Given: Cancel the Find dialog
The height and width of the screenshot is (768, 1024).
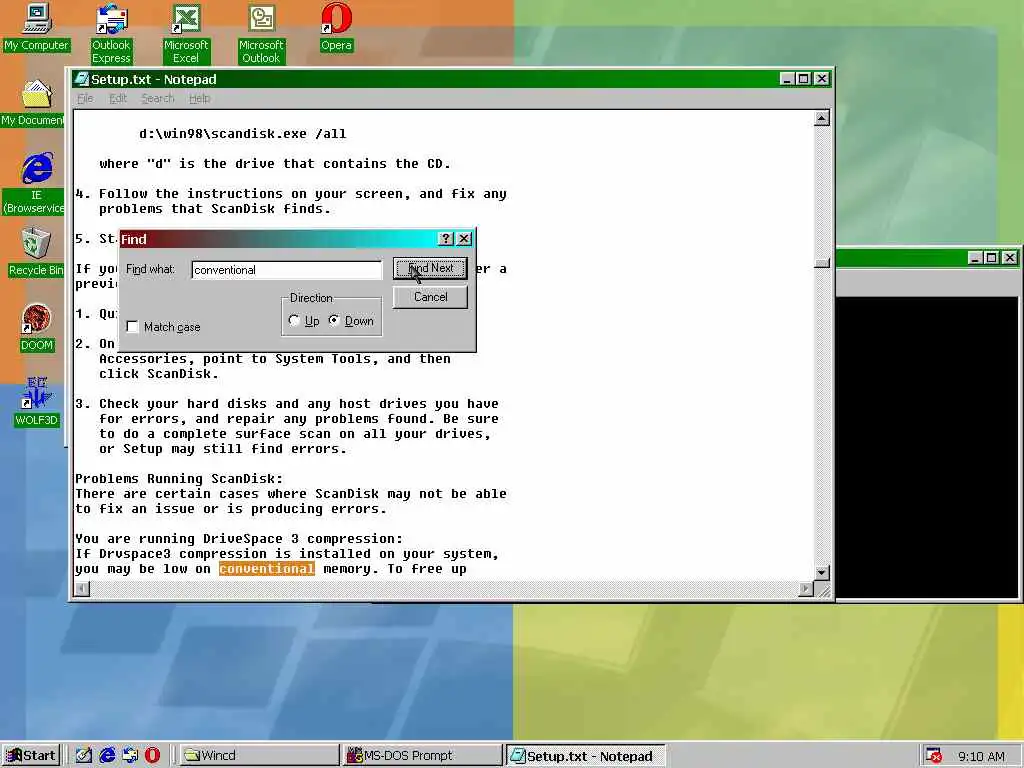Looking at the screenshot, I should [x=430, y=297].
